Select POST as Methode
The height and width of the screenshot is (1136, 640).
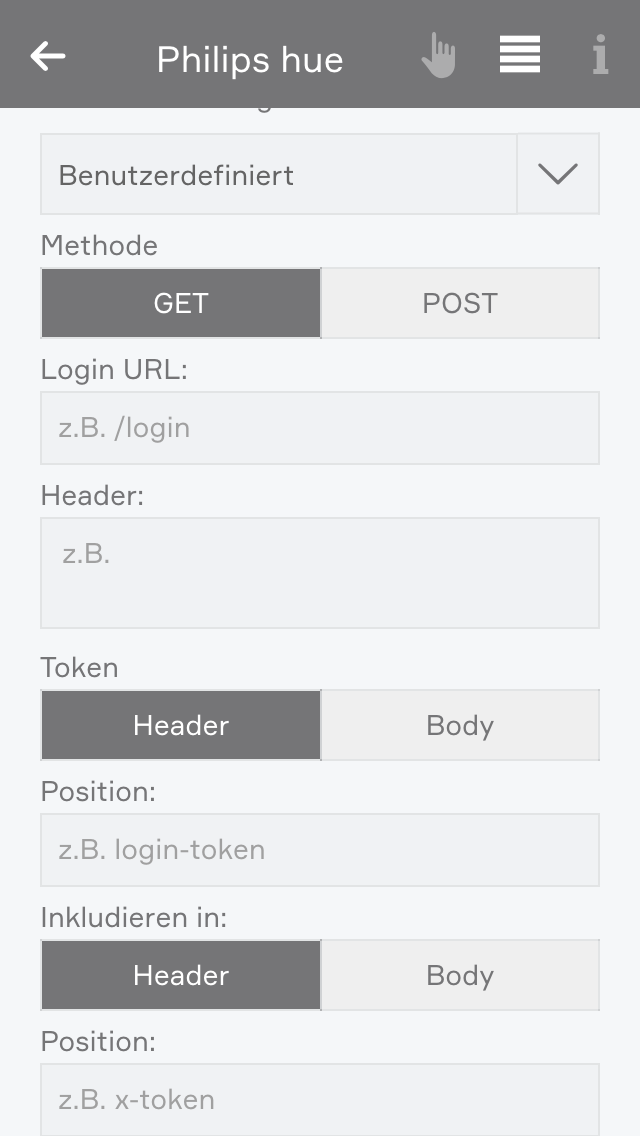point(460,303)
